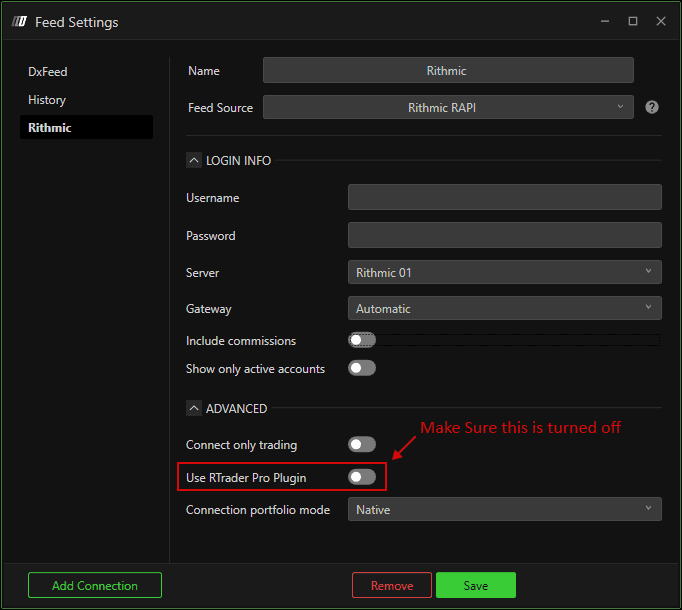
Task: Click the Show only active accounts label
Action: click(255, 369)
